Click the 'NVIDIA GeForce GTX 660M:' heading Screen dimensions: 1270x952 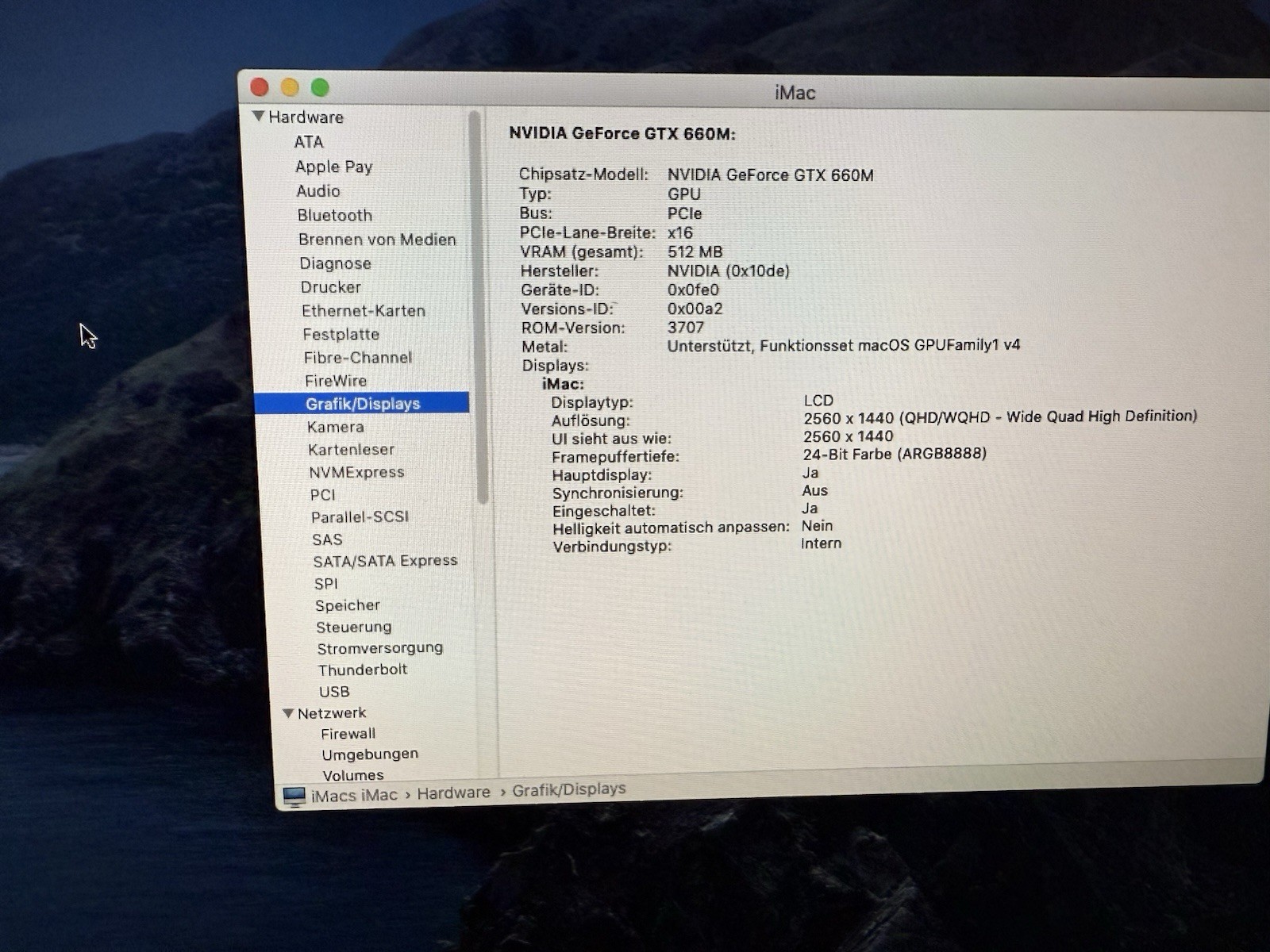coord(622,133)
